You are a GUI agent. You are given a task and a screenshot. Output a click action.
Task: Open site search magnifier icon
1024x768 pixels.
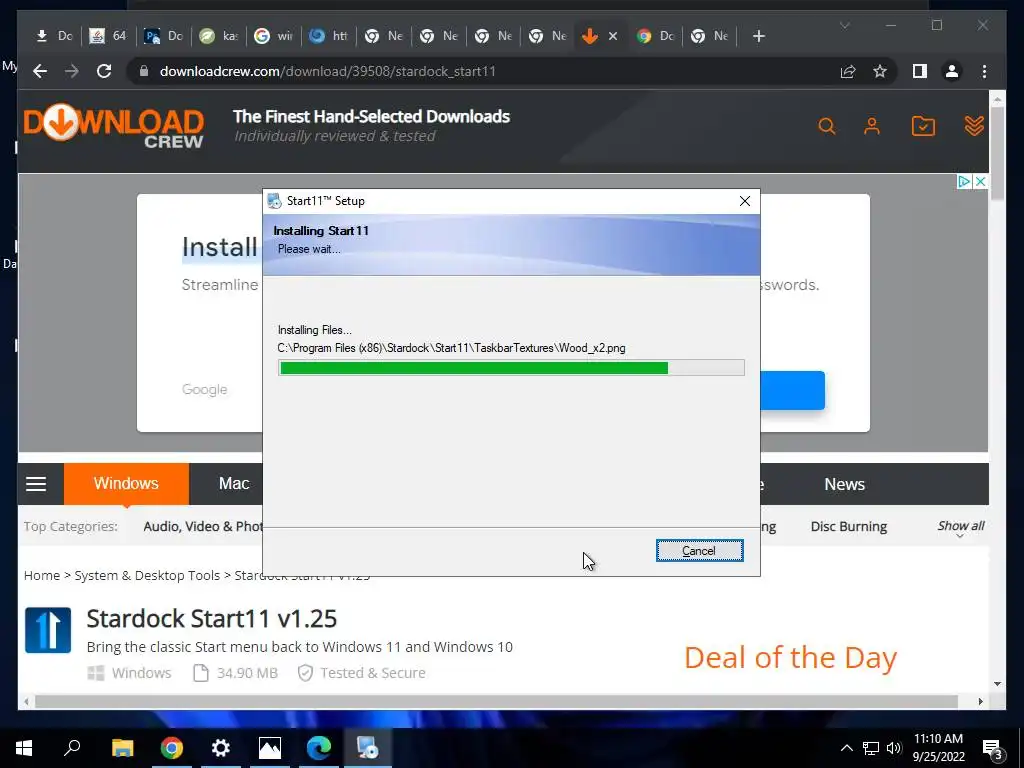[x=827, y=126]
